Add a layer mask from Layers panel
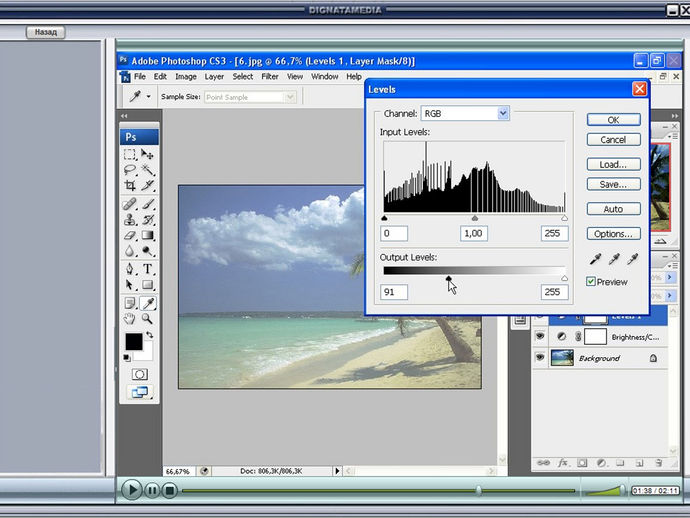 [x=582, y=463]
